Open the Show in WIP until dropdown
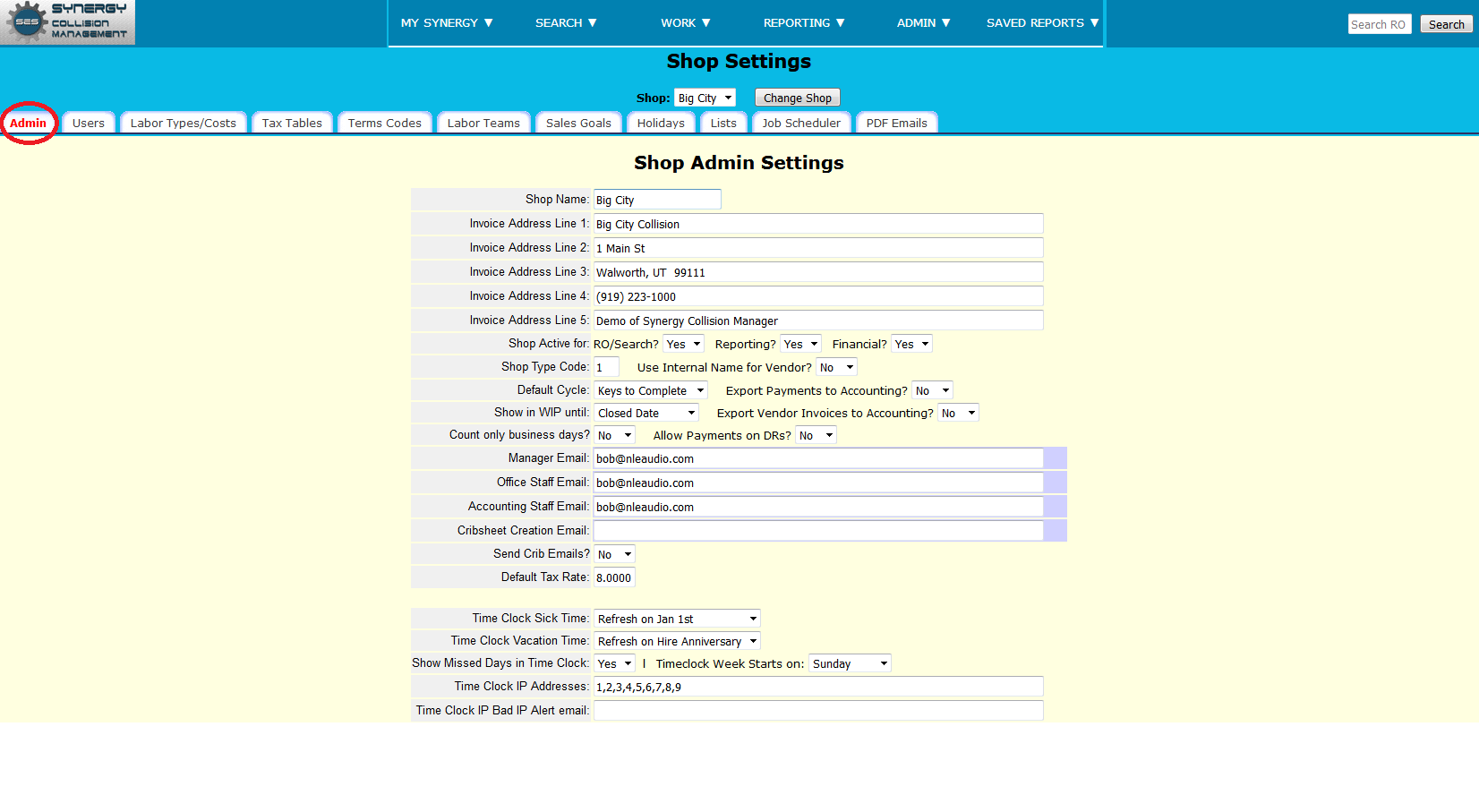The height and width of the screenshot is (812, 1479). click(646, 413)
